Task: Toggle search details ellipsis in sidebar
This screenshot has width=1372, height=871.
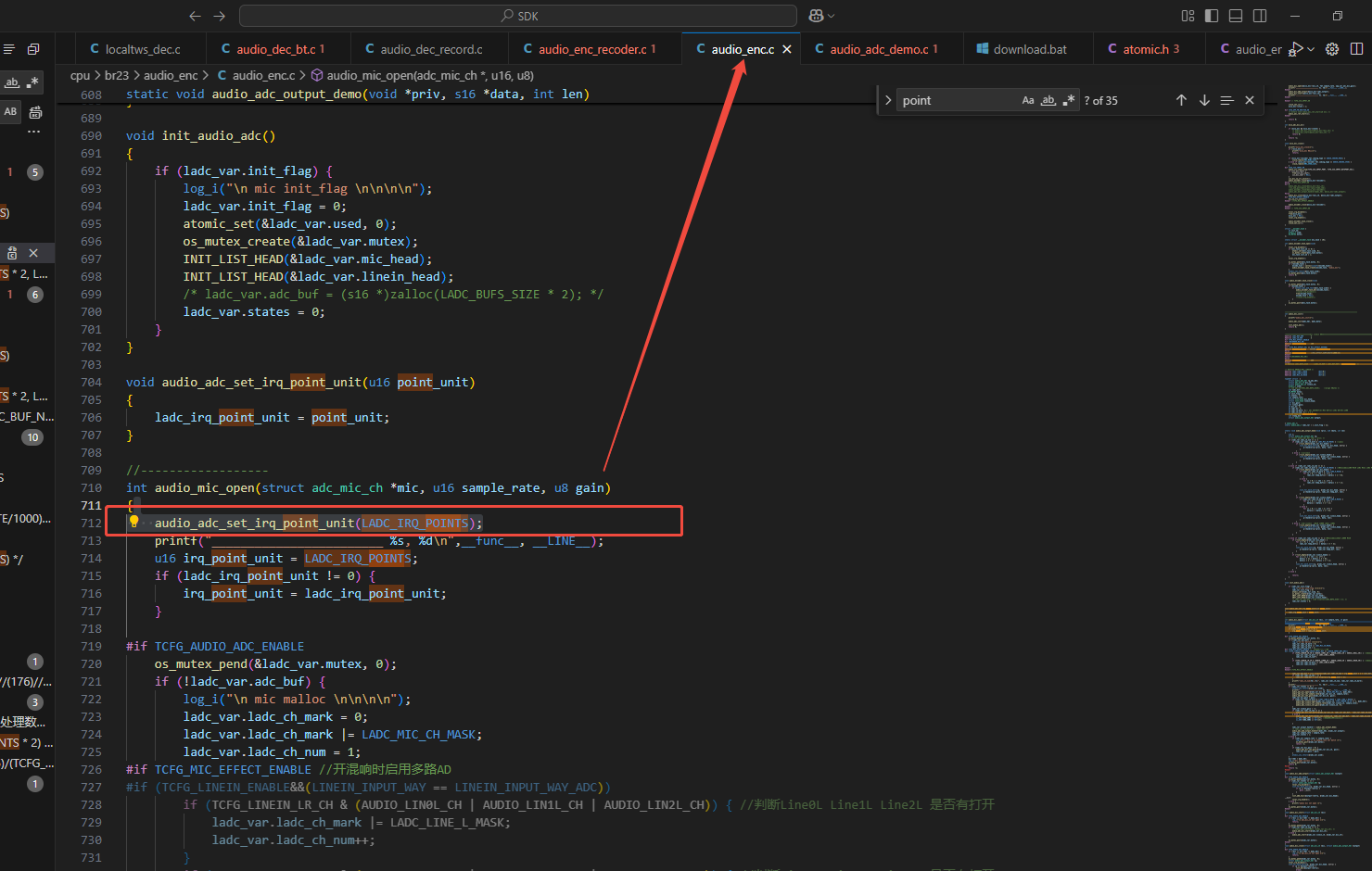Action: pos(34,133)
